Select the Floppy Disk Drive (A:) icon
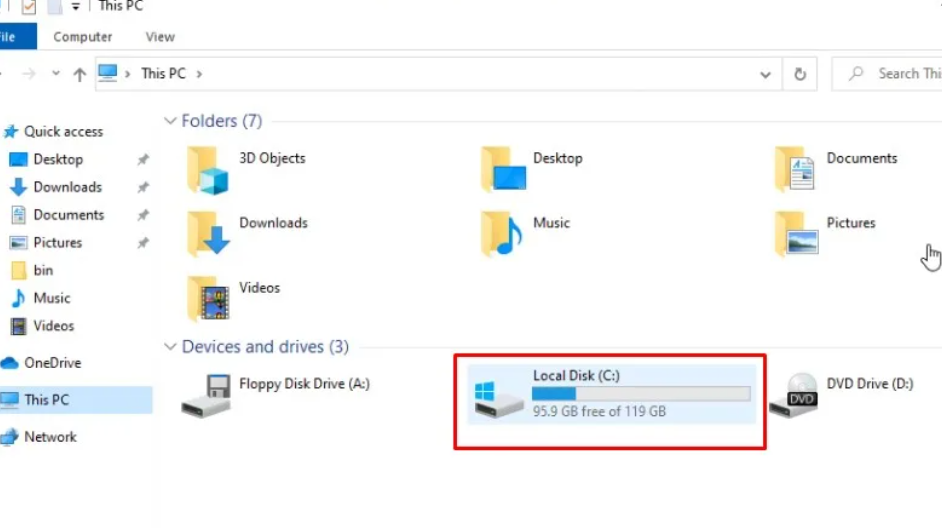942x528 pixels. click(x=207, y=397)
